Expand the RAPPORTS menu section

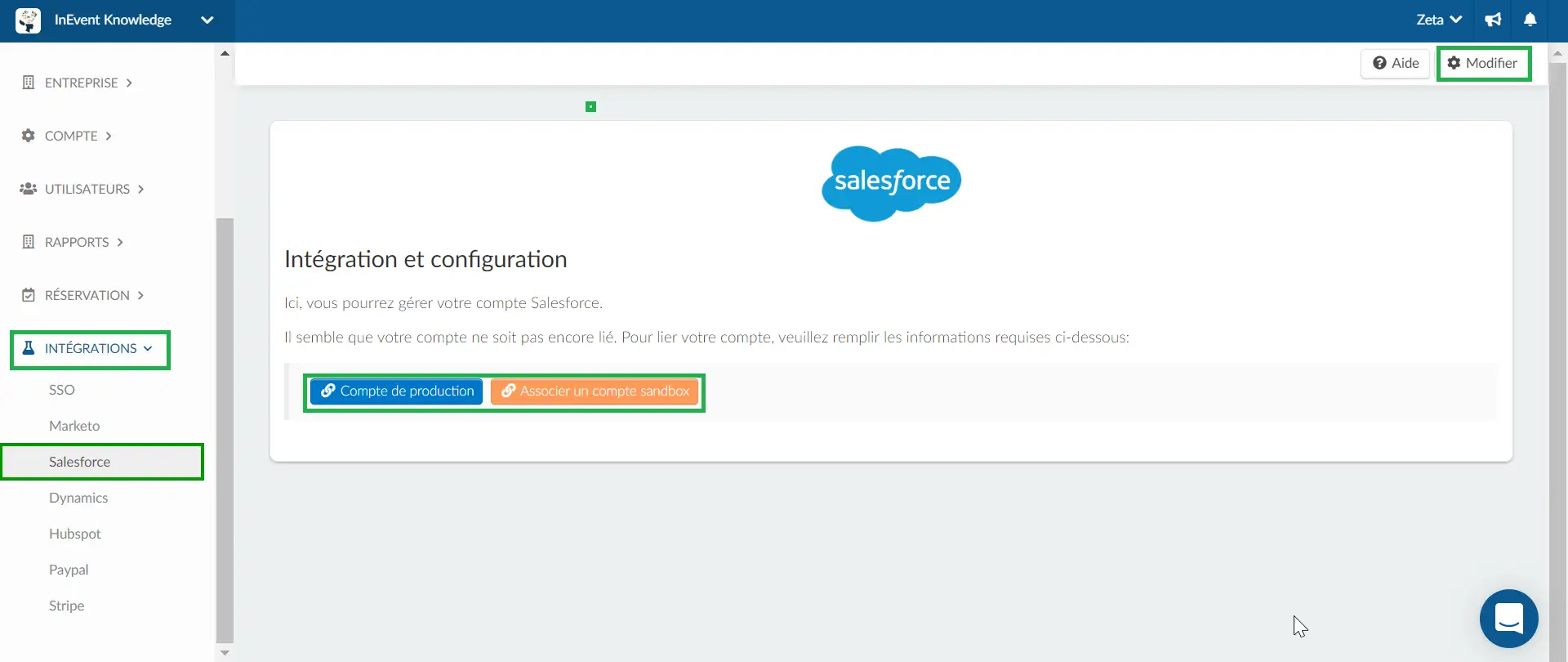pyautogui.click(x=72, y=242)
